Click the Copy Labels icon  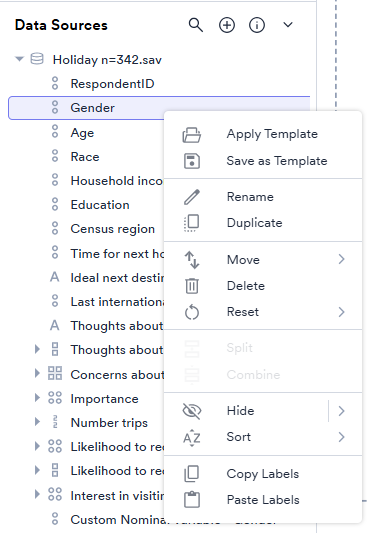pyautogui.click(x=192, y=474)
